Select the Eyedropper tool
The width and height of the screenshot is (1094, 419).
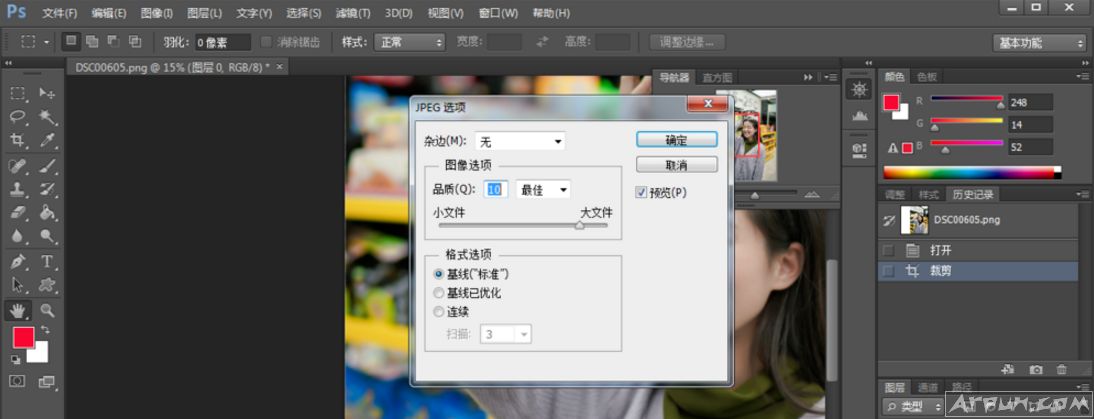point(47,141)
